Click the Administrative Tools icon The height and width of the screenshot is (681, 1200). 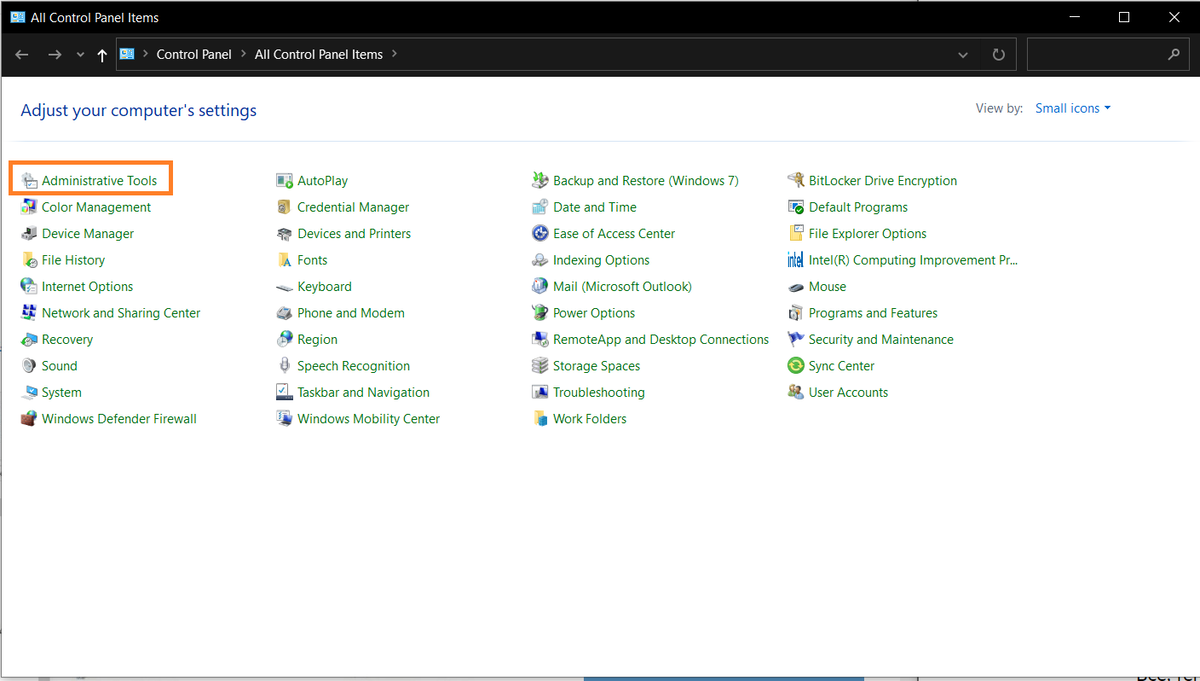[29, 181]
